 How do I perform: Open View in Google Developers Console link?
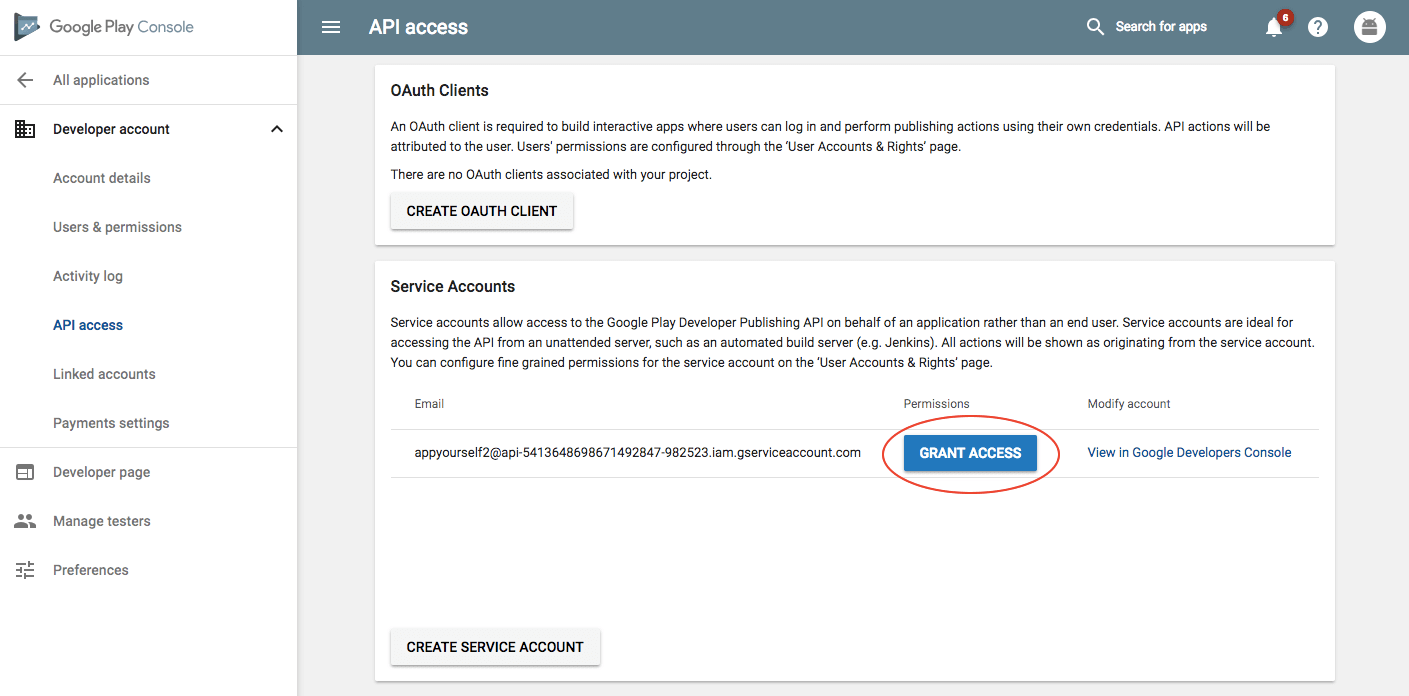coord(1189,453)
